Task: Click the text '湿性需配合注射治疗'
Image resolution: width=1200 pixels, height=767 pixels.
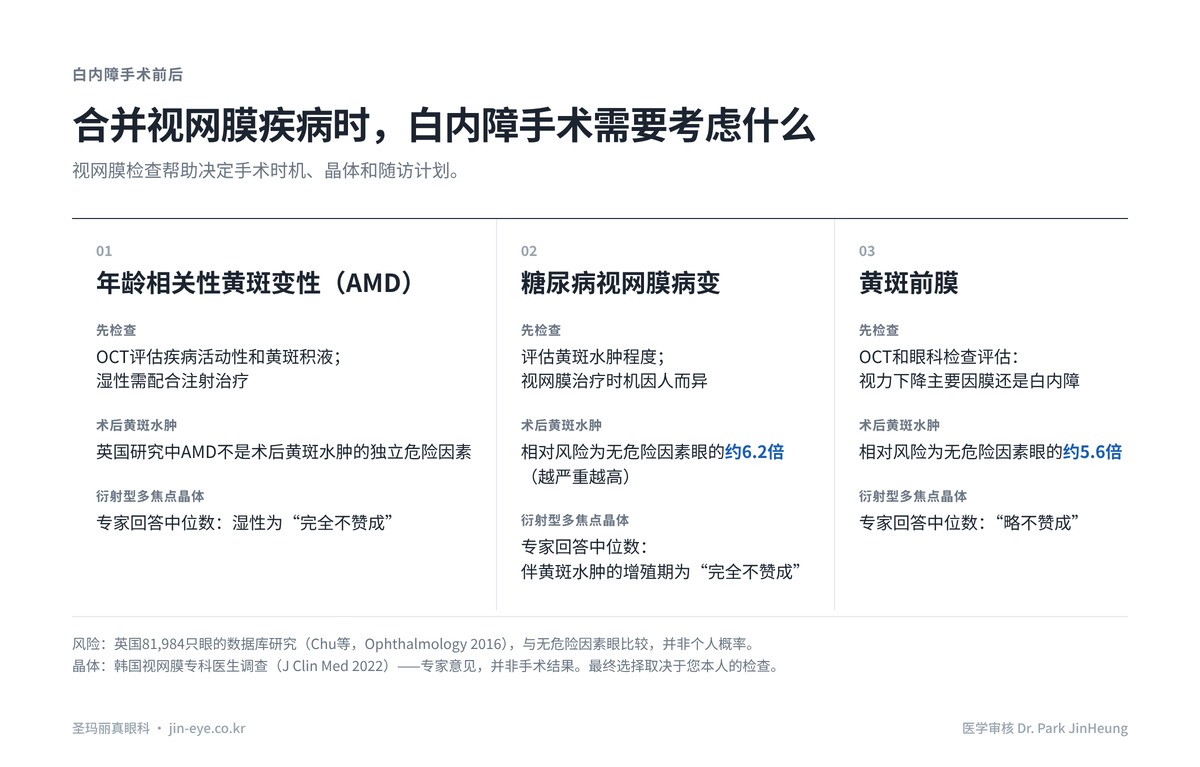Action: click(x=172, y=381)
